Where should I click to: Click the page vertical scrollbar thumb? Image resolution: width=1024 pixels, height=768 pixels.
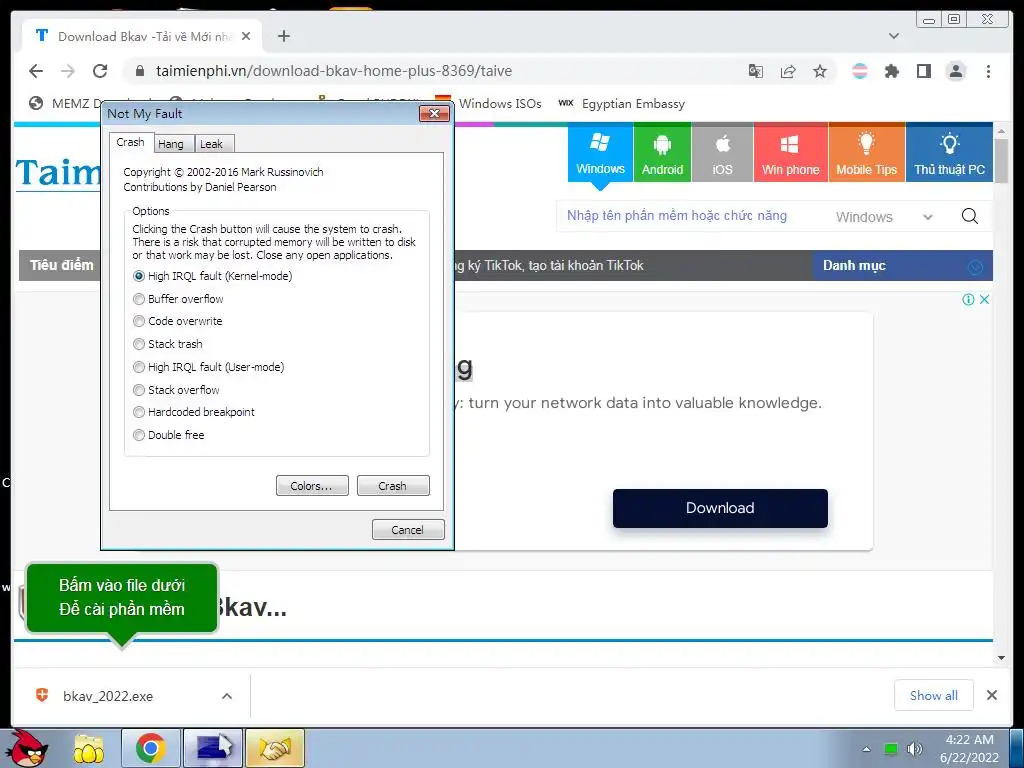[1001, 161]
